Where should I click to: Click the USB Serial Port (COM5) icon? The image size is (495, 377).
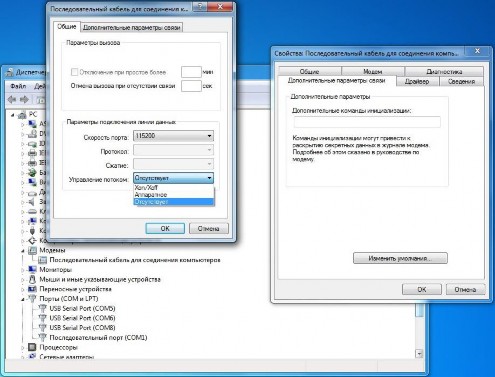(42, 308)
